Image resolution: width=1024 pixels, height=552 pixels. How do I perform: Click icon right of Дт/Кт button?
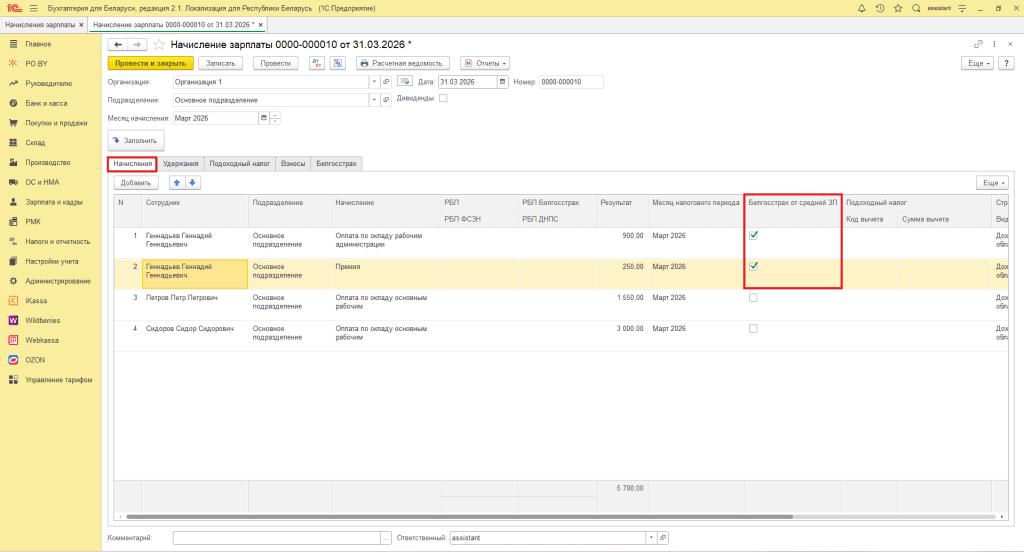tap(338, 63)
